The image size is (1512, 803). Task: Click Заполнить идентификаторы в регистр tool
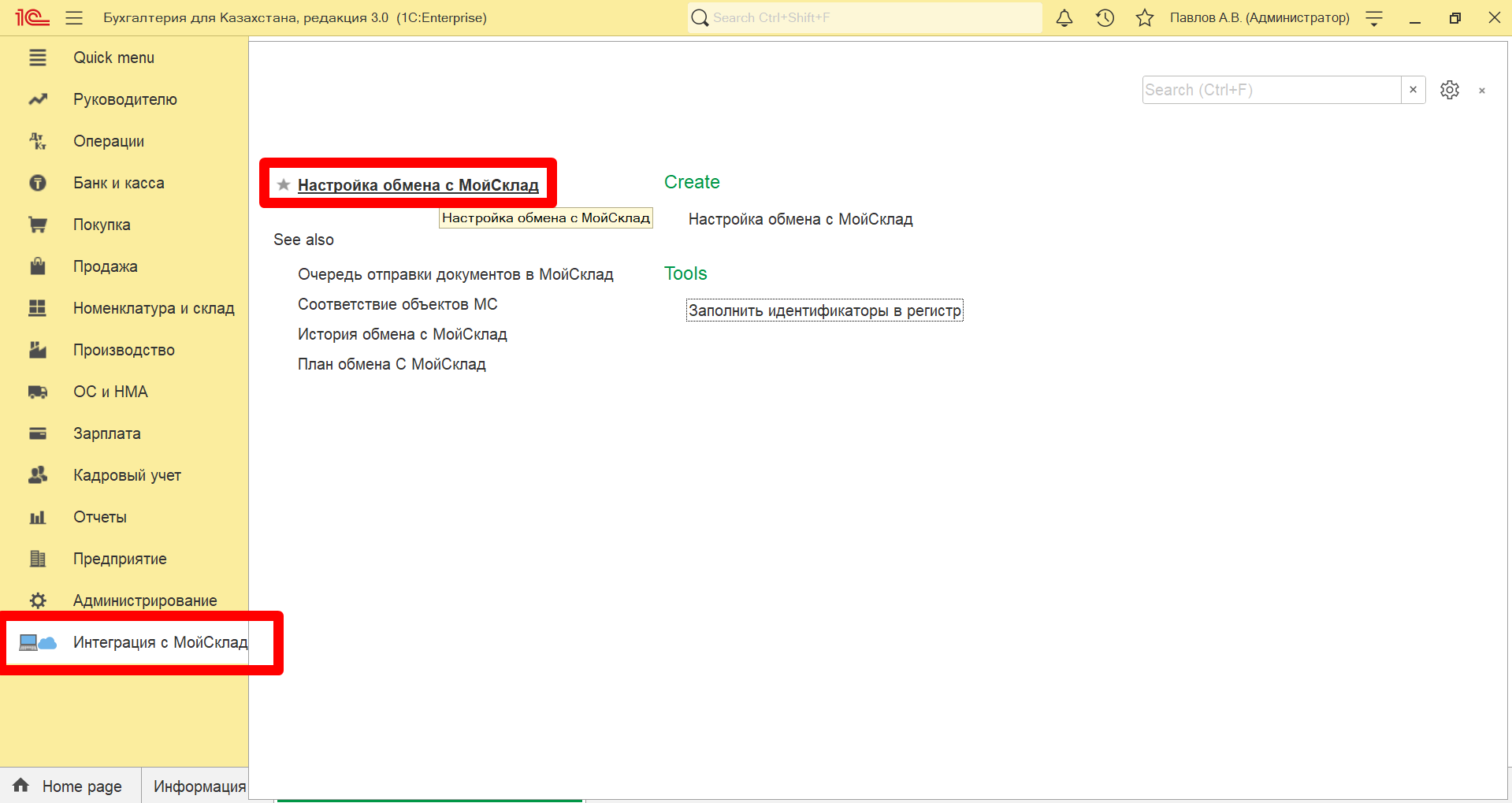point(825,310)
